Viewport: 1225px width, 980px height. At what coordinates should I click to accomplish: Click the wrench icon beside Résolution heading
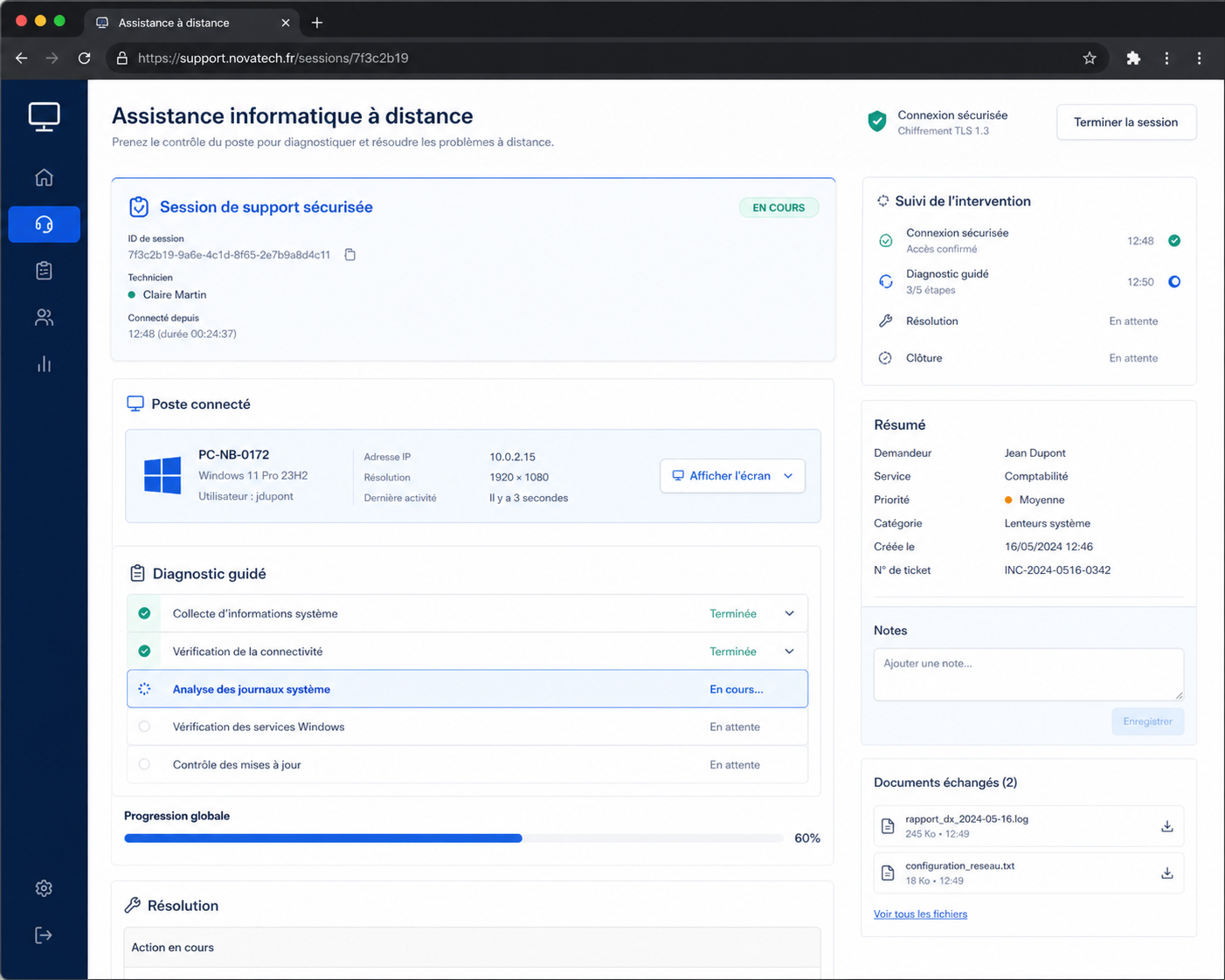coord(133,905)
